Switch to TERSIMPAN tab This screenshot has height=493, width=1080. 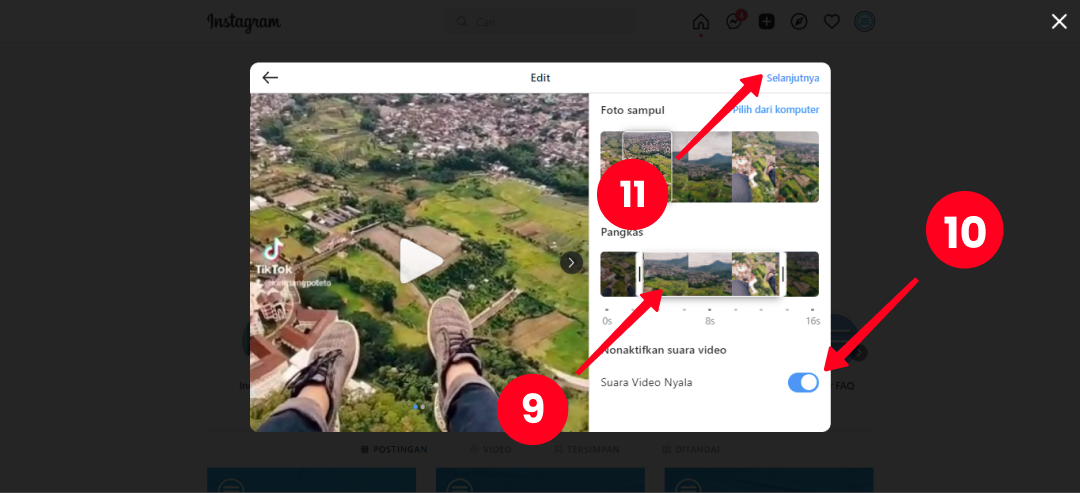pos(588,450)
